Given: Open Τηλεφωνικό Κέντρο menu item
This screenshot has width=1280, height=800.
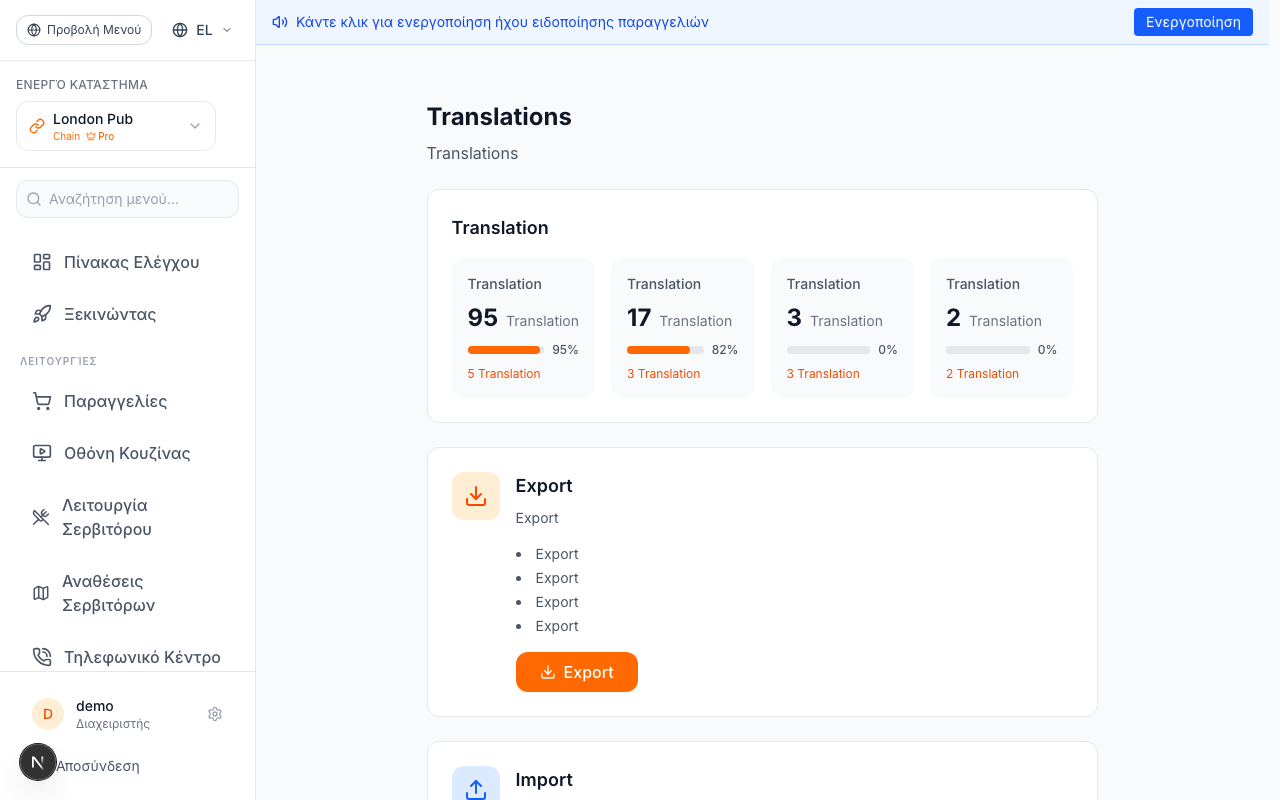Looking at the screenshot, I should (127, 657).
